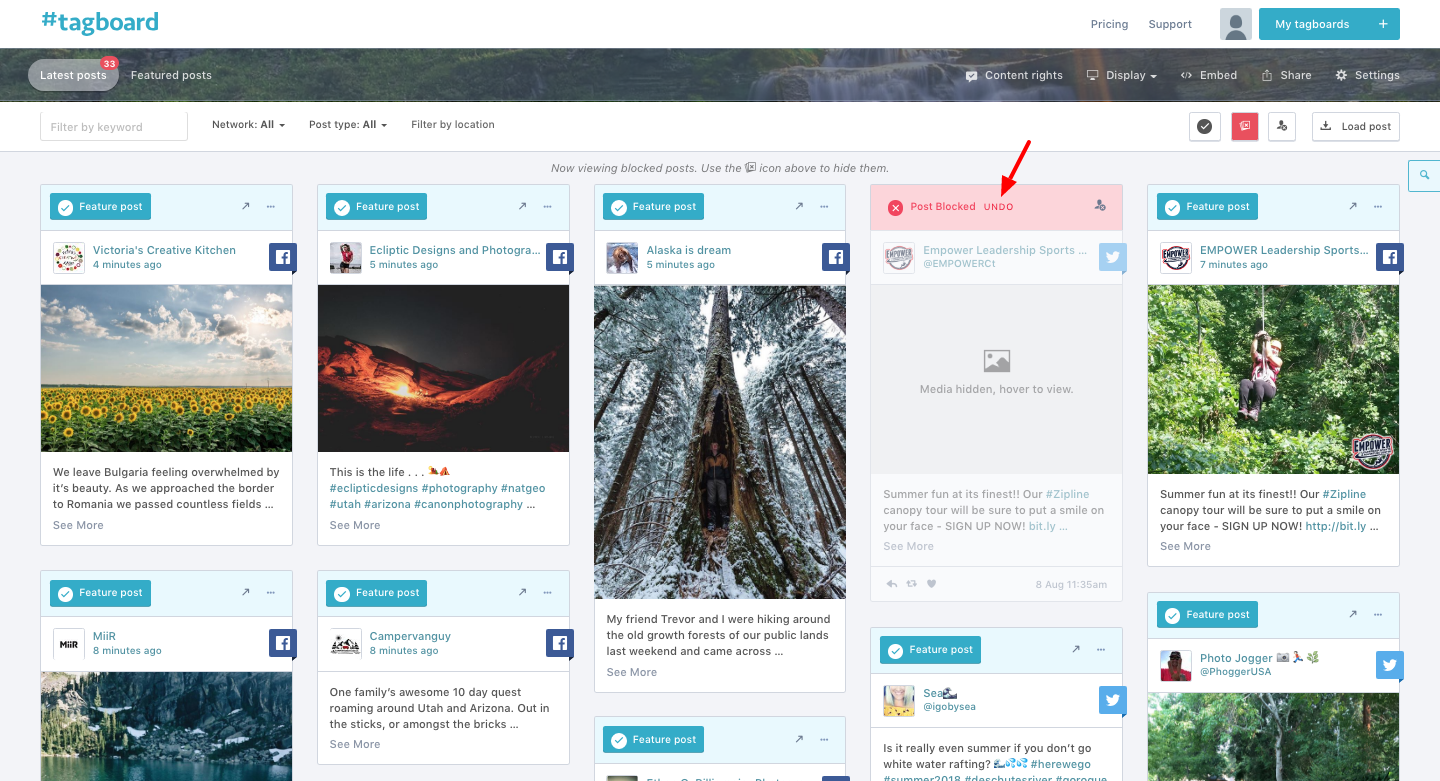Expand See More on Ecliptic Designs post
Screen dimensions: 1440x781
355,525
